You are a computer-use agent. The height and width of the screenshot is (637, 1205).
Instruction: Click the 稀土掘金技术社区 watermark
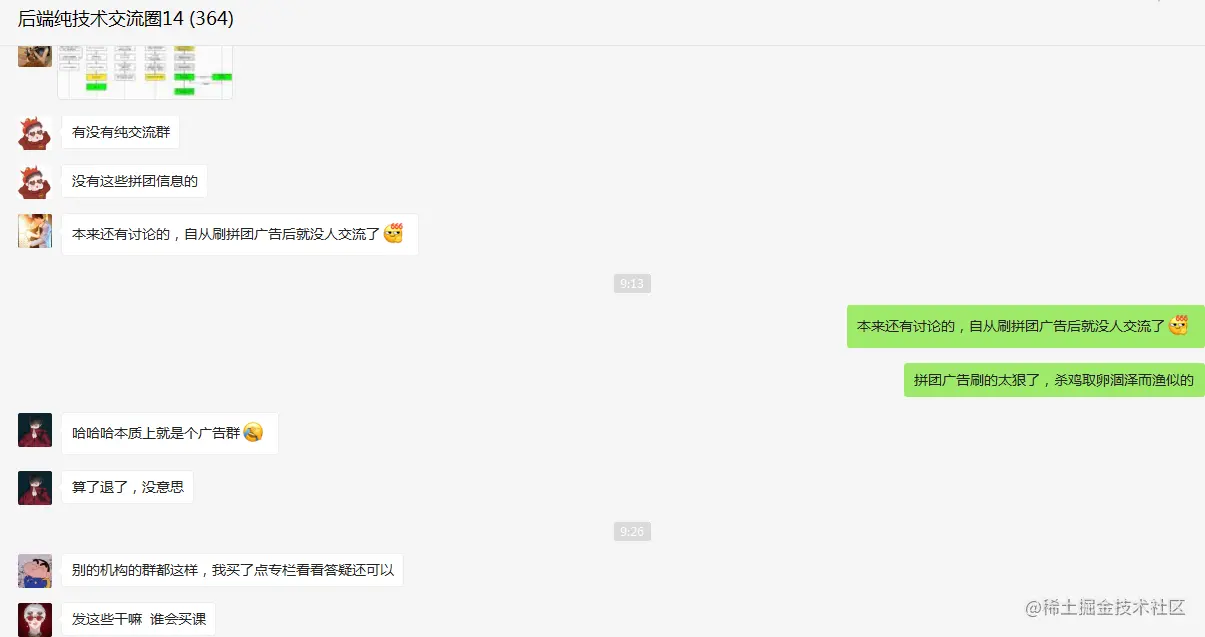[1105, 608]
